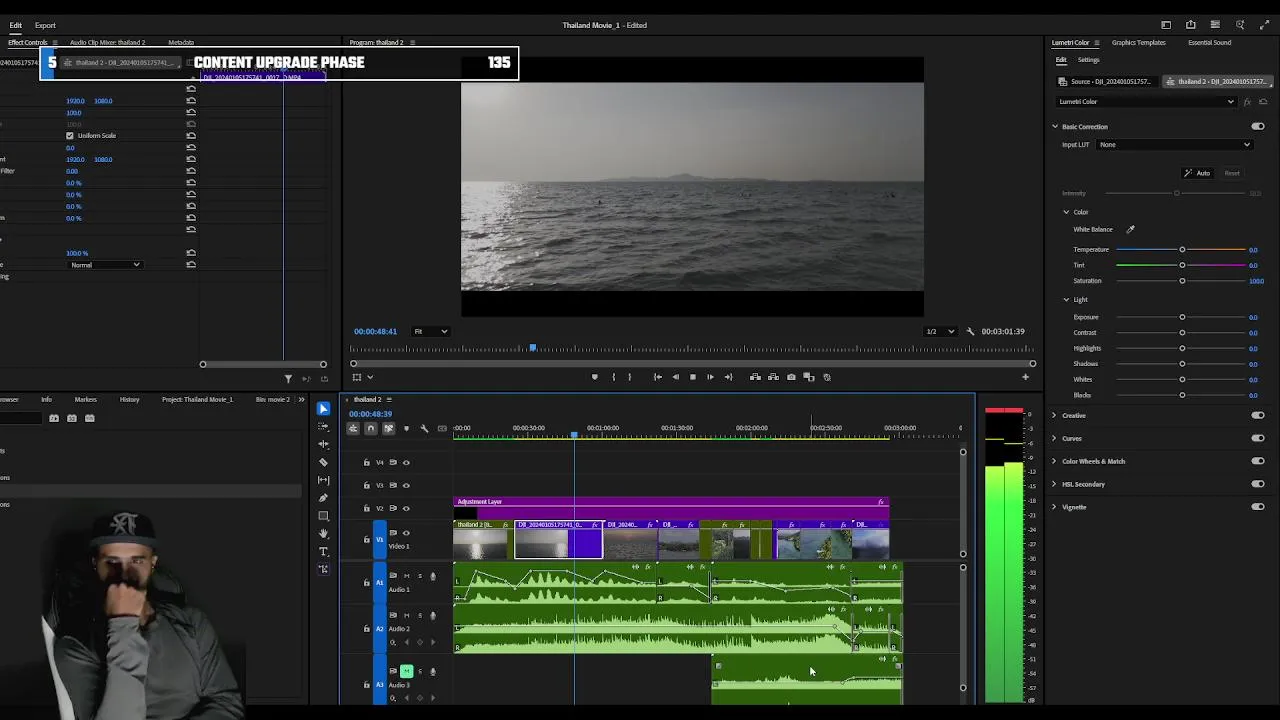Open Lumetri Settings sub-tab
1280x720 pixels.
[x=1088, y=60]
